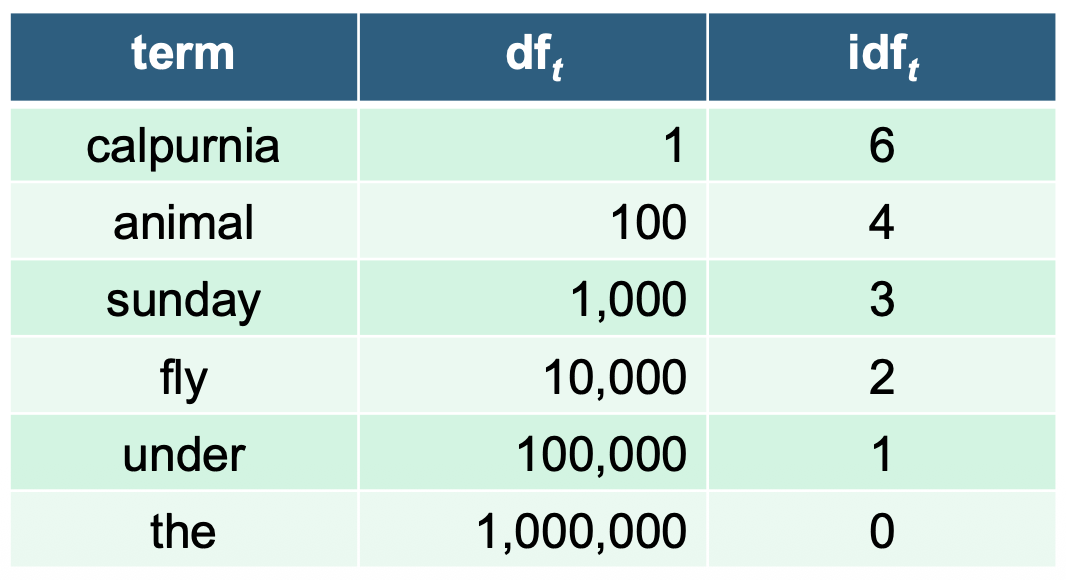
Task: Click the idf value 6 for calpurnia
Action: [881, 146]
